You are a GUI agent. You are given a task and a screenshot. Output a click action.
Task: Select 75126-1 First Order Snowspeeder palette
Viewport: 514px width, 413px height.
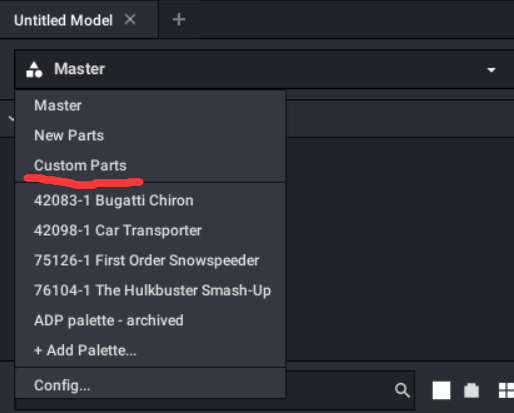click(x=146, y=260)
